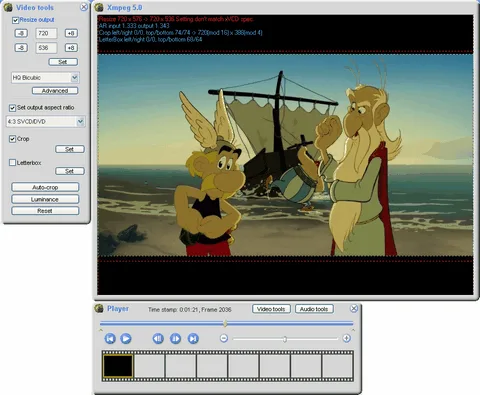480x395 pixels.
Task: Close the Video tools panel
Action: [x=84, y=7]
